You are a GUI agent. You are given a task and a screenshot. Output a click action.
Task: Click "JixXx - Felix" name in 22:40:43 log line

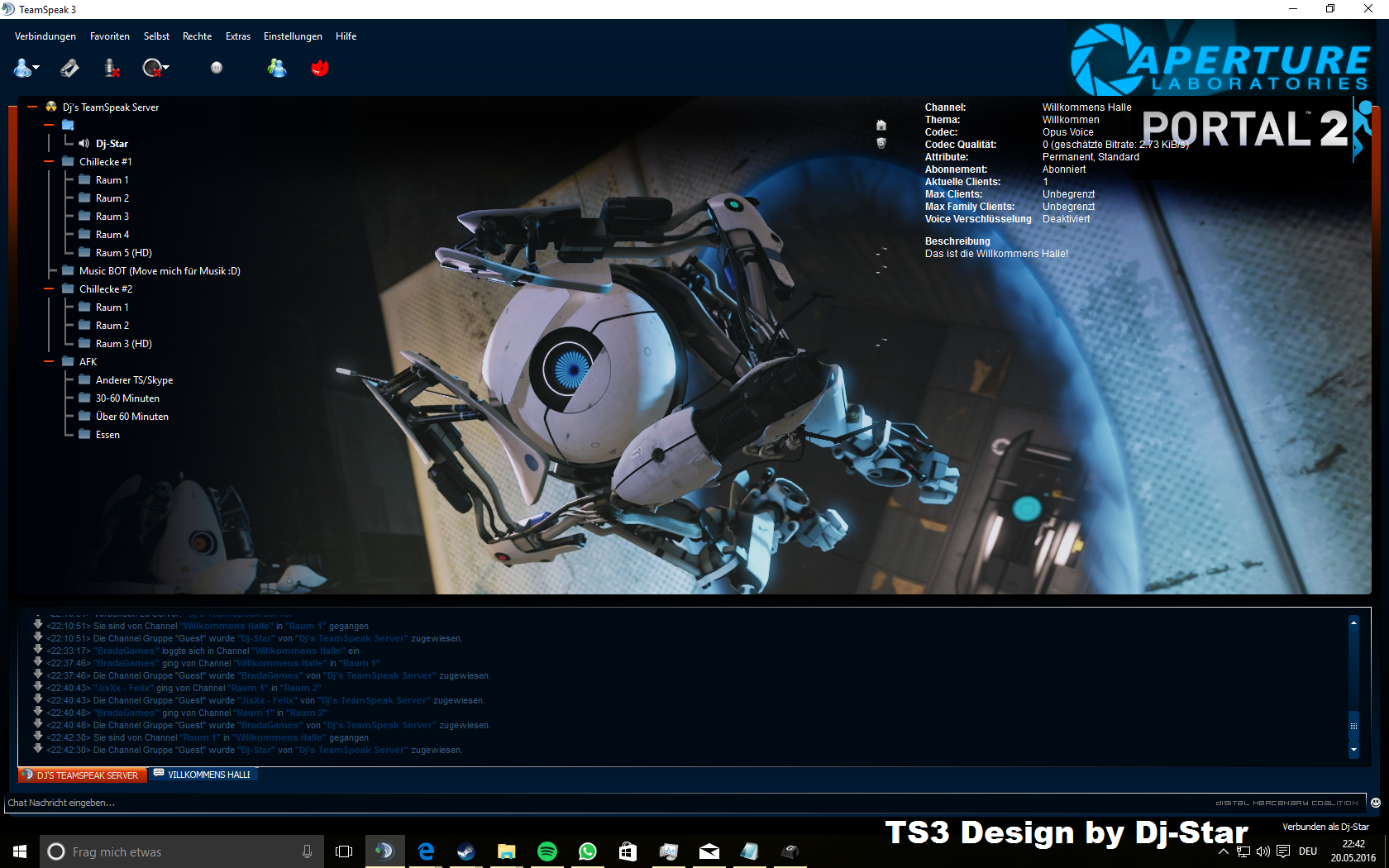[124, 688]
